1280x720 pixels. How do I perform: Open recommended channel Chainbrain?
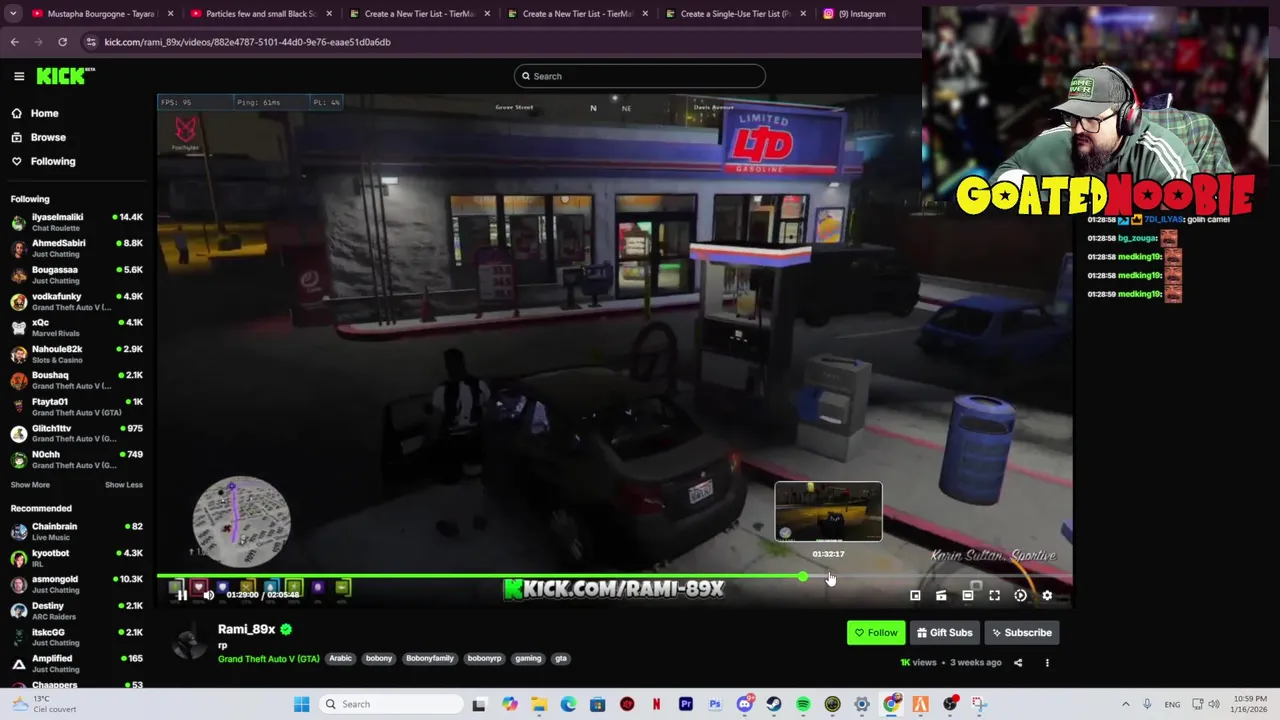tap(77, 531)
